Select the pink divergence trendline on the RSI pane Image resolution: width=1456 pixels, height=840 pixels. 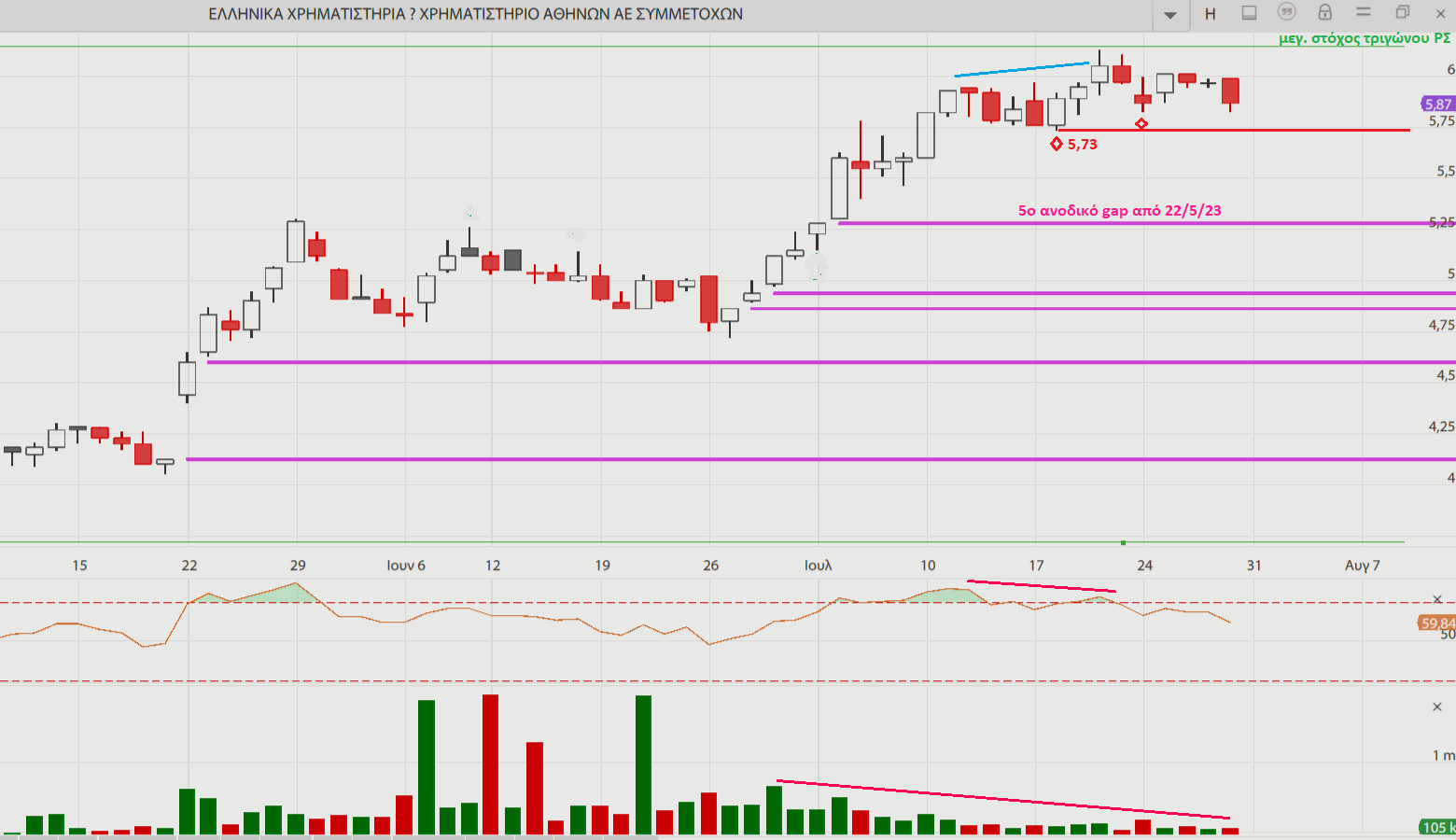(1041, 586)
